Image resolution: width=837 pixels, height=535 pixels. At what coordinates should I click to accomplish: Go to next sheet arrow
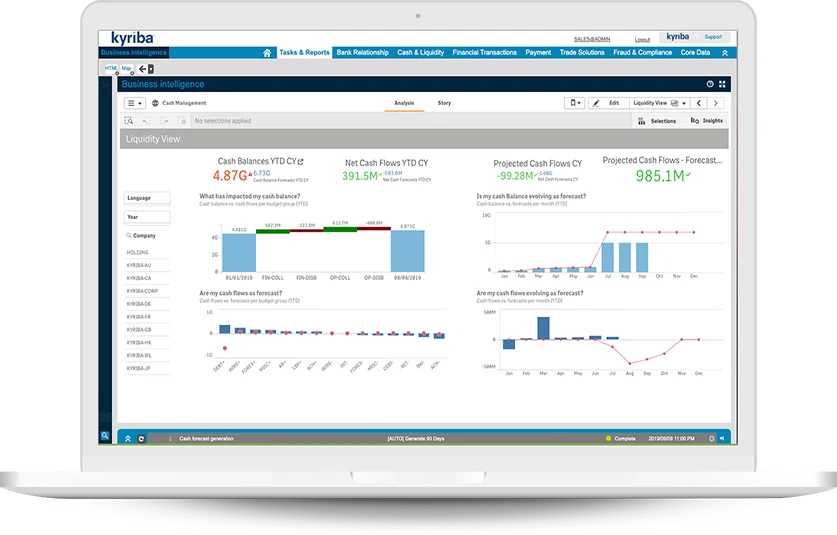(716, 103)
